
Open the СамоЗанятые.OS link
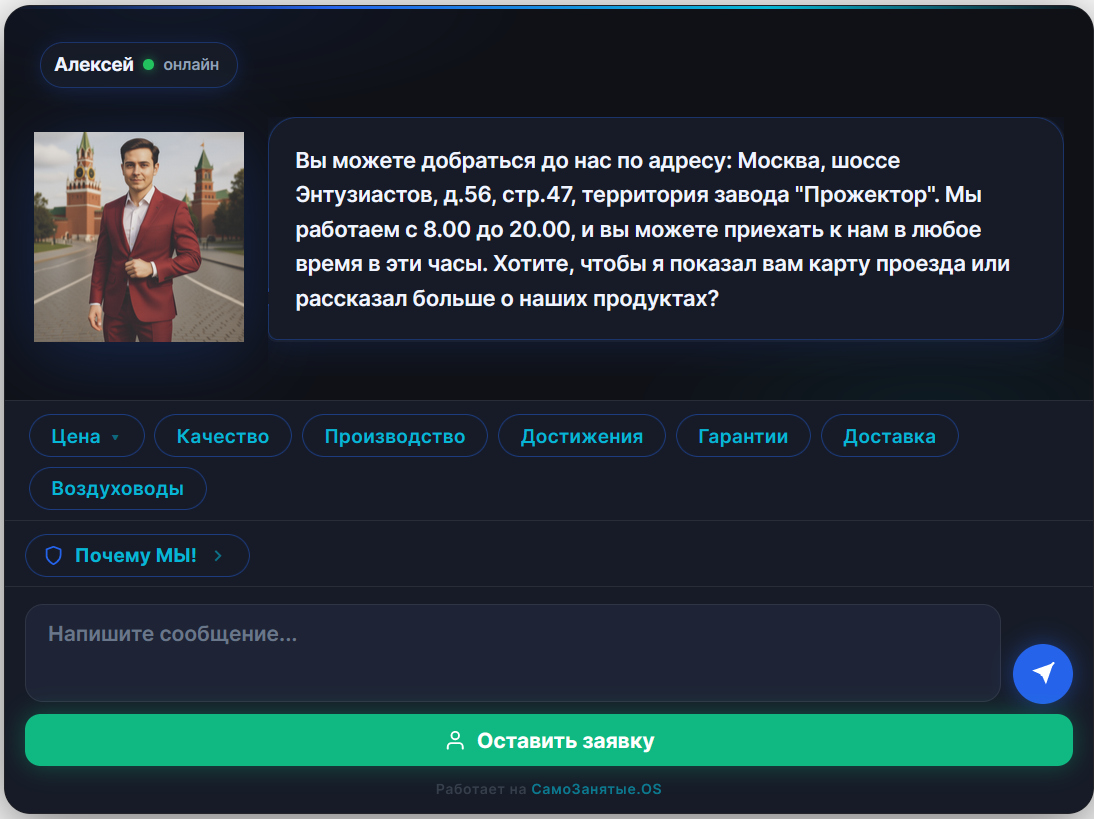click(x=597, y=789)
